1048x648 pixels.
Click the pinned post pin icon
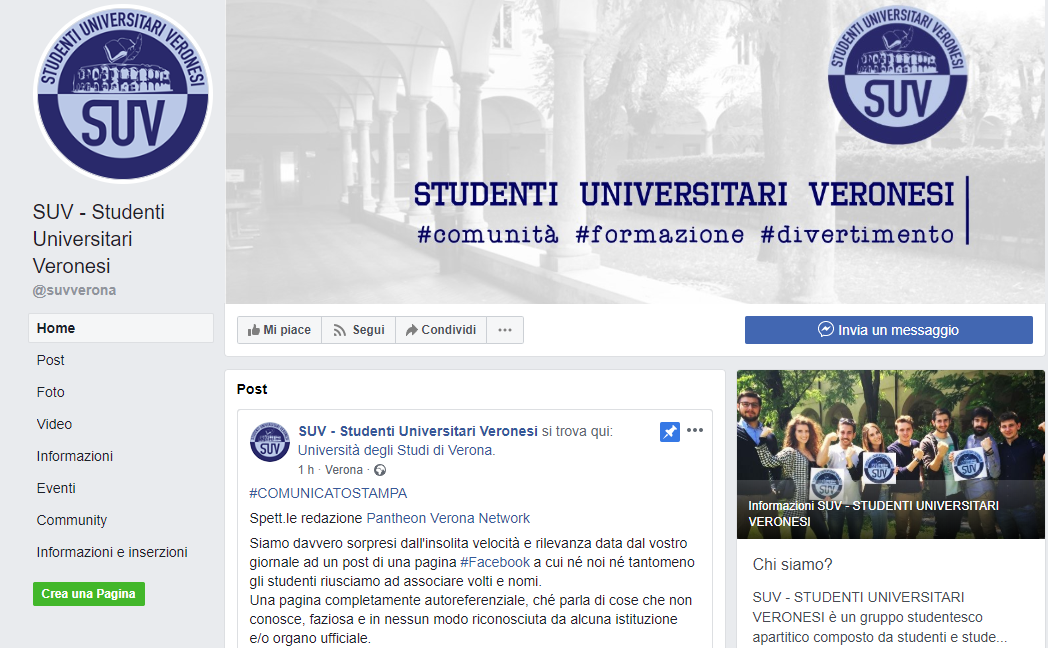point(669,431)
